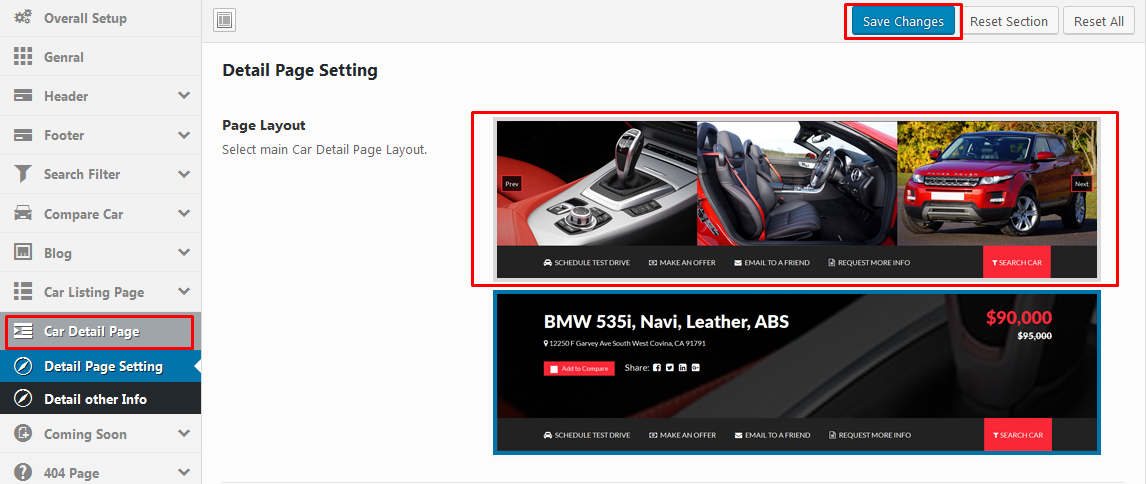1146x484 pixels.
Task: Open the Car Listing Page section
Action: (100, 292)
